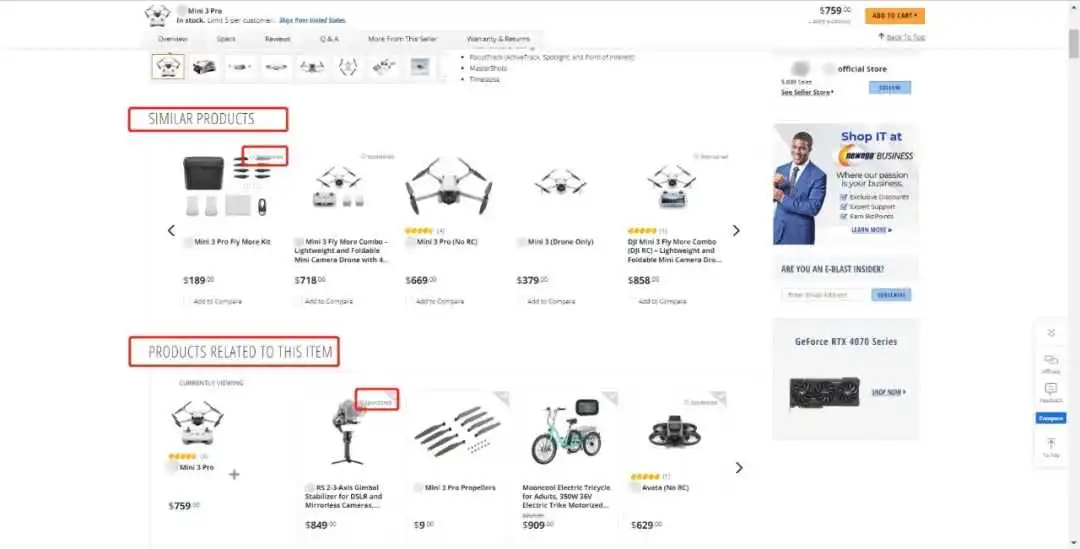The height and width of the screenshot is (549, 1080).
Task: Select the fifth gallery thumbnail of the drone
Action: 312,66
